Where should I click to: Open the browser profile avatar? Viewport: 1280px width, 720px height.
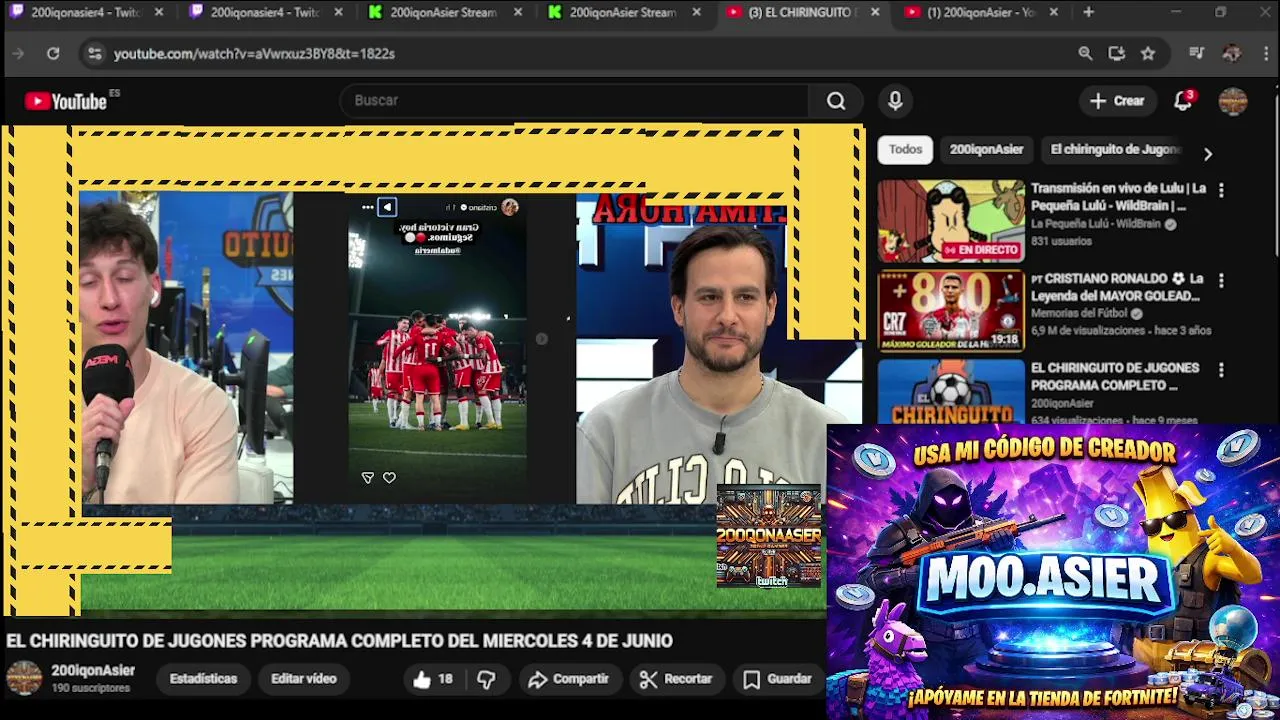(1231, 54)
